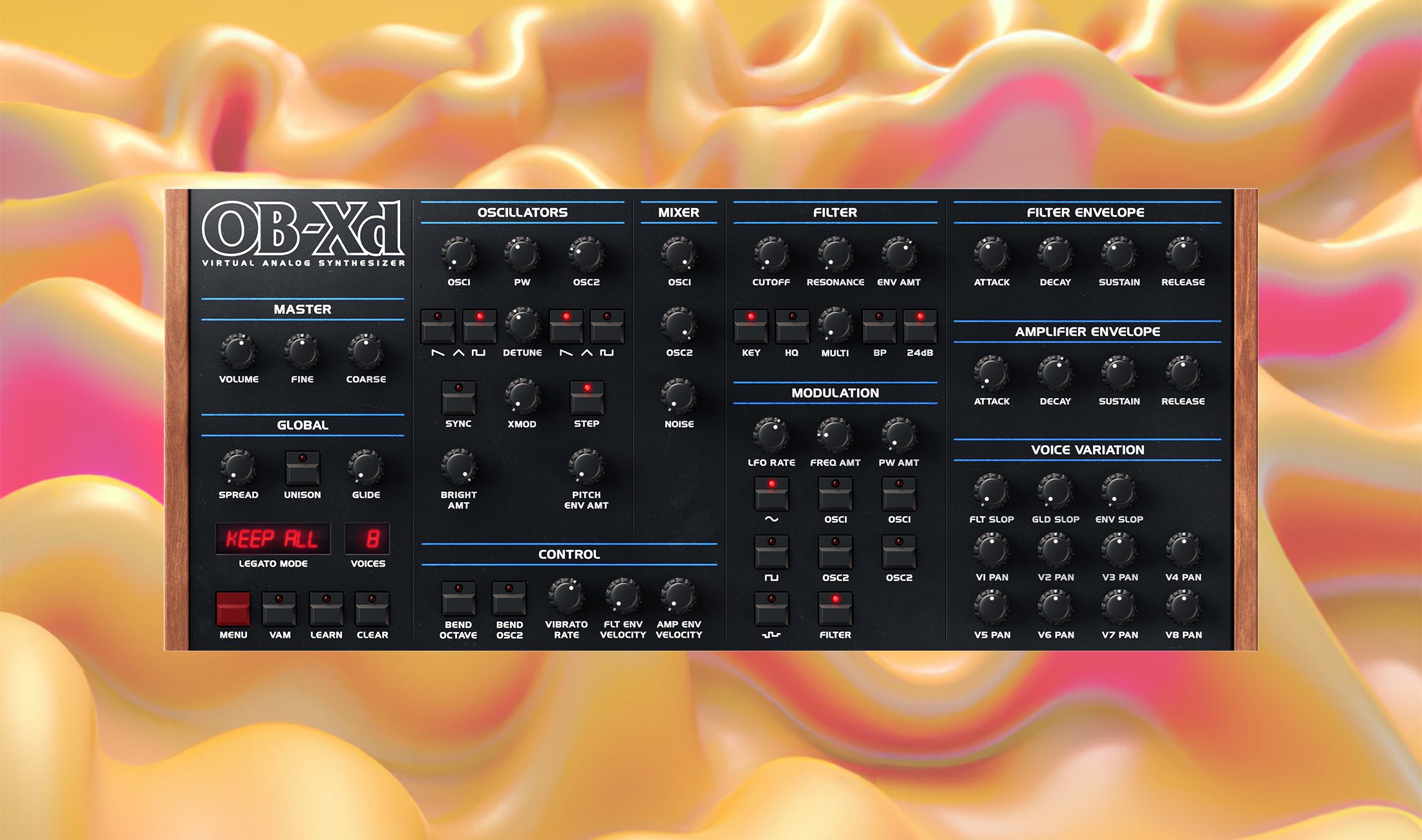This screenshot has width=1422, height=840.
Task: Select the square LFO shape in Modulation
Action: [x=770, y=552]
